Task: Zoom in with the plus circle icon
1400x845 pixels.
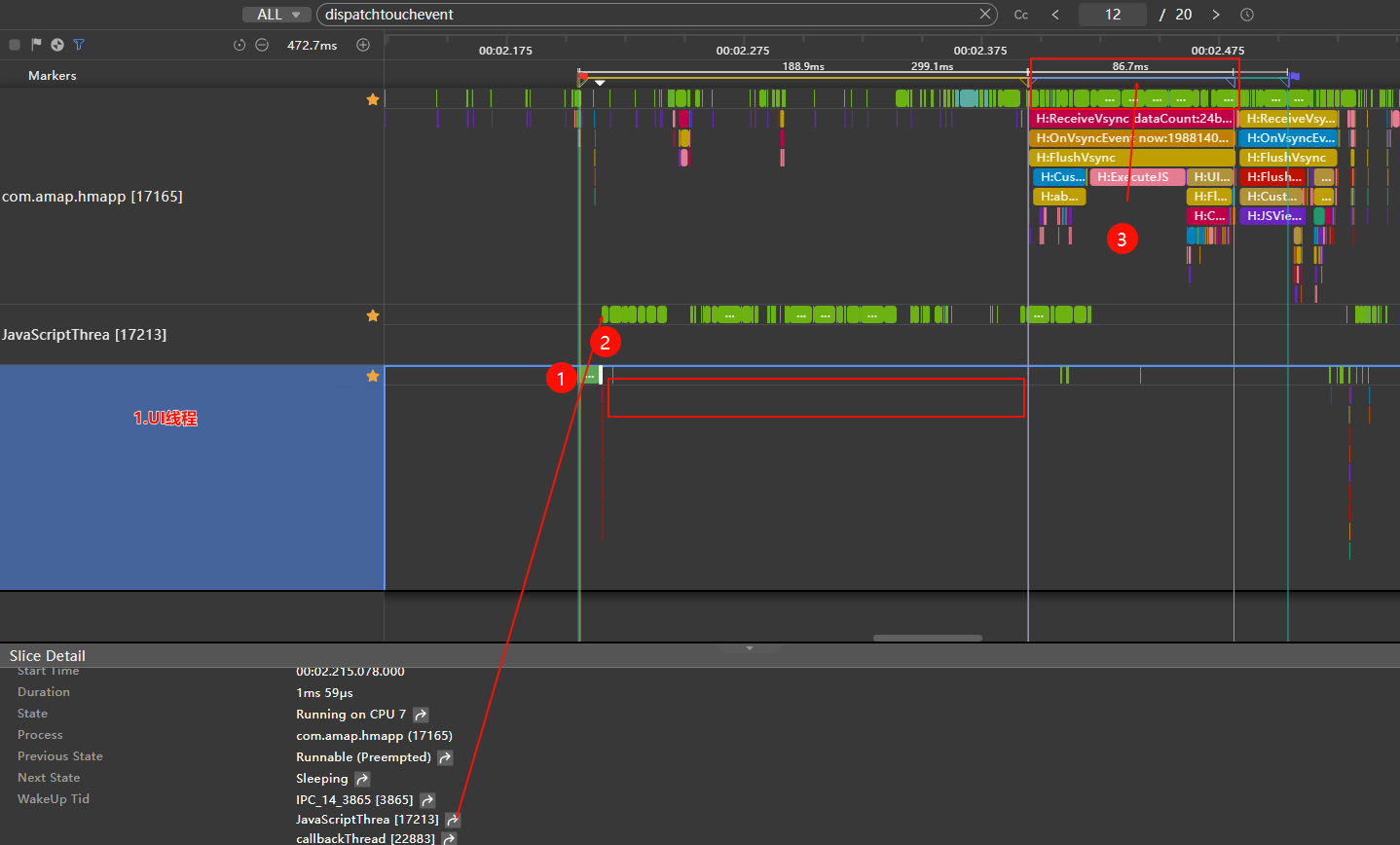Action: (x=363, y=45)
